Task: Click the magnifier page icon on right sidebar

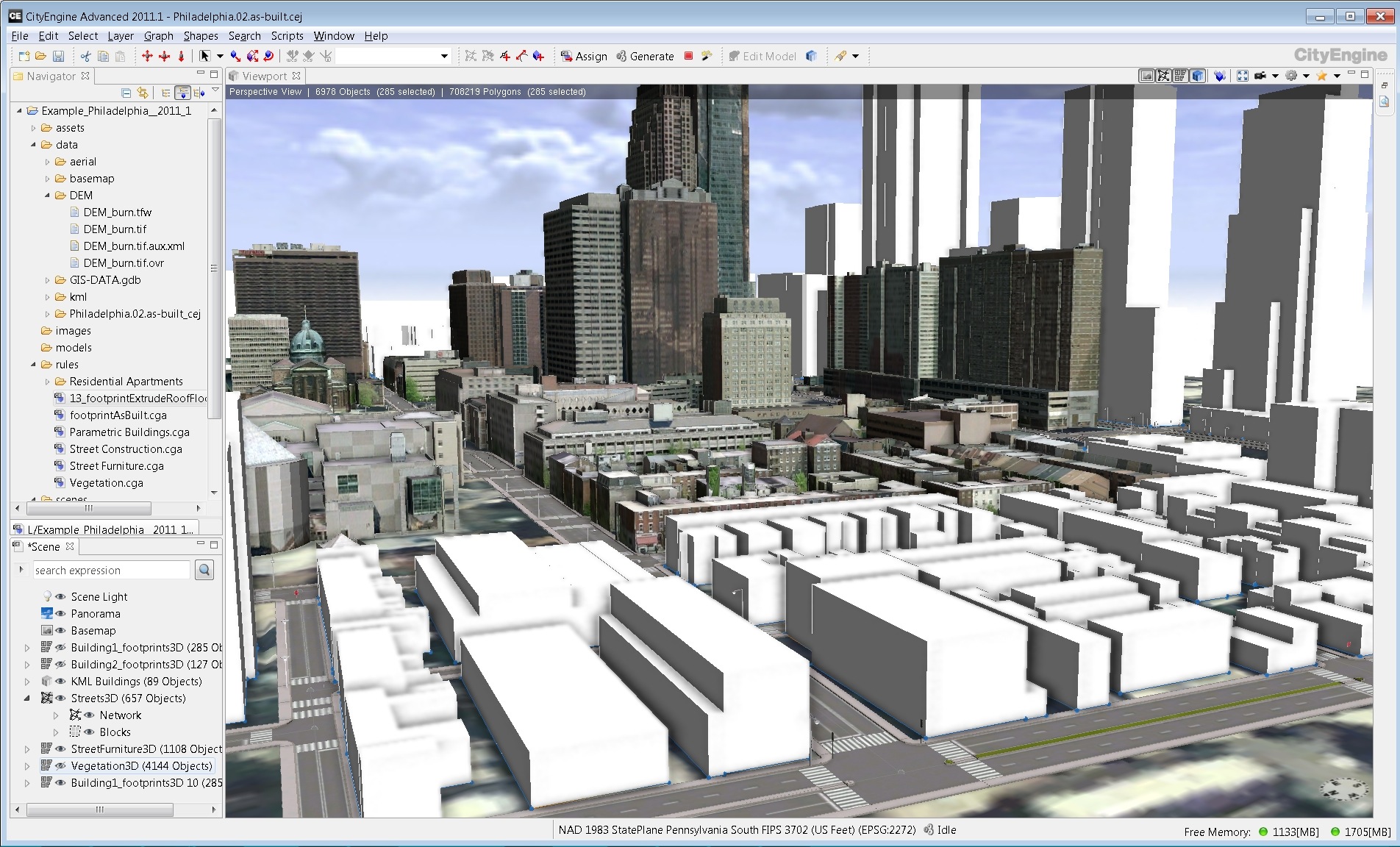Action: tap(1384, 102)
